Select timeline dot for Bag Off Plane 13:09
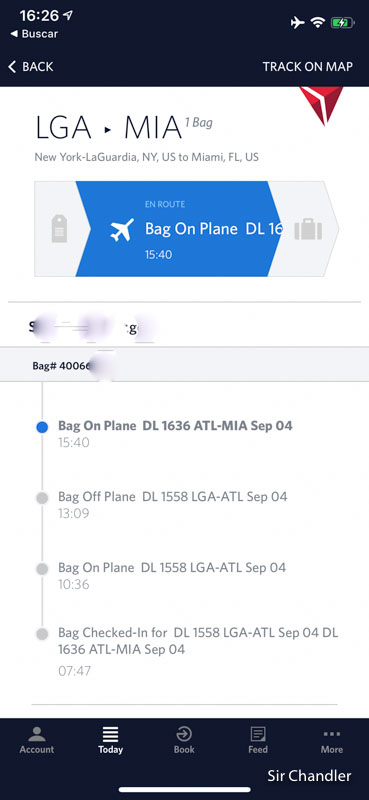 click(42, 498)
